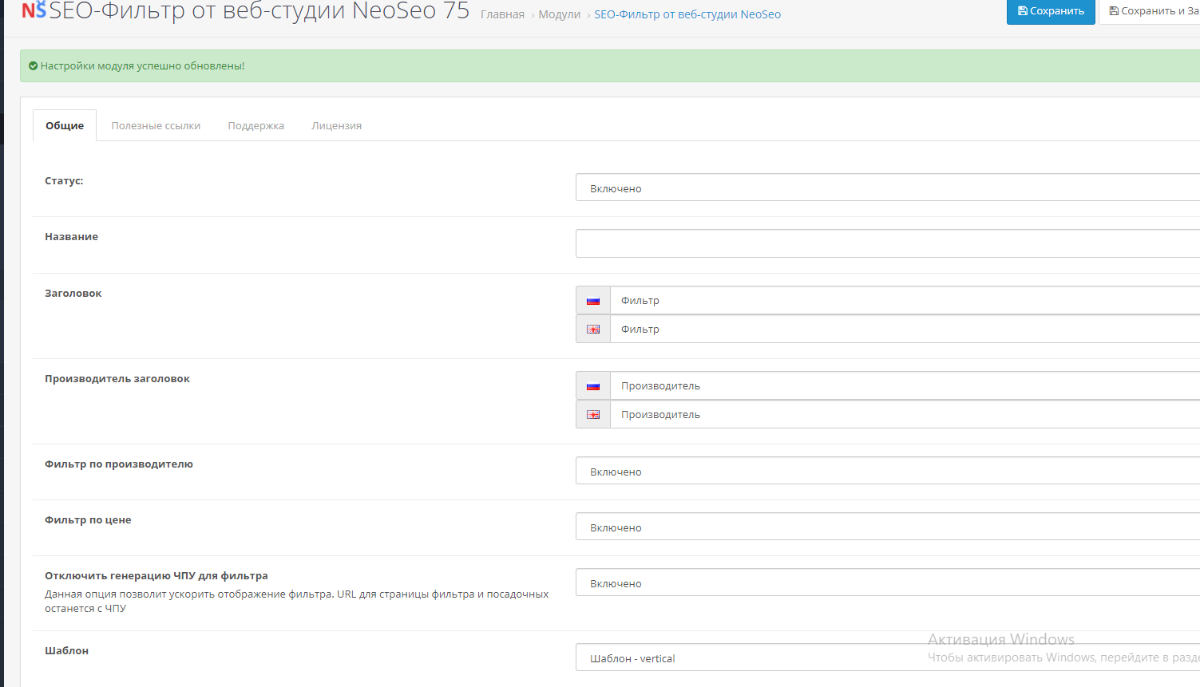The height and width of the screenshot is (687, 1200).
Task: Open the Отключить генерацию ЧПУ dropdown
Action: pyautogui.click(x=888, y=583)
